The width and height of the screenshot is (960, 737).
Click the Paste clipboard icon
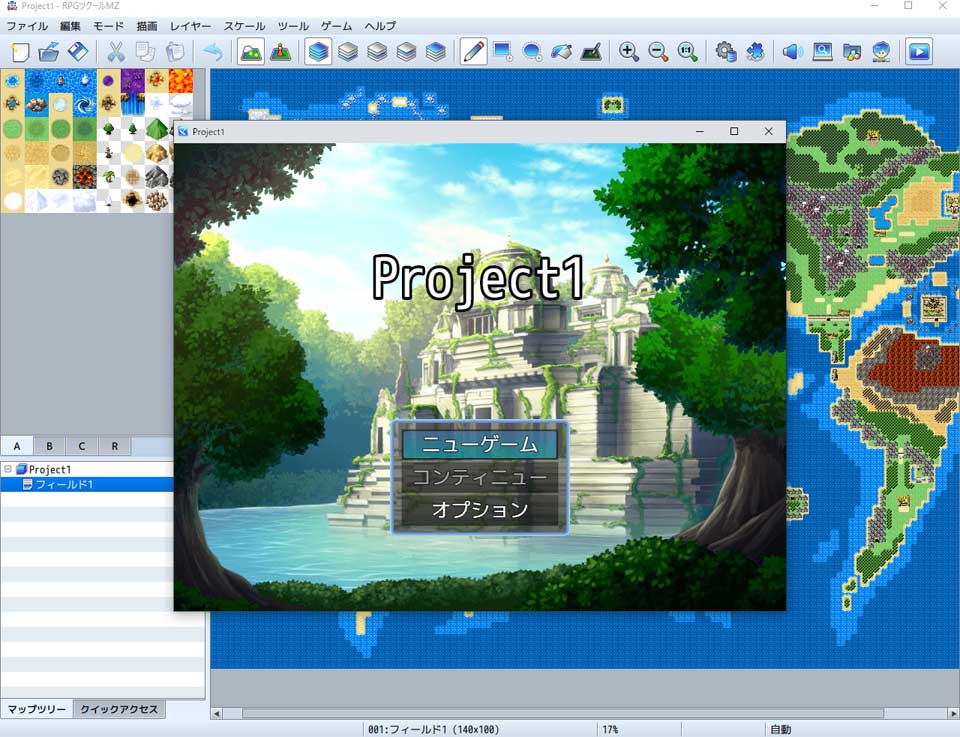[x=174, y=51]
